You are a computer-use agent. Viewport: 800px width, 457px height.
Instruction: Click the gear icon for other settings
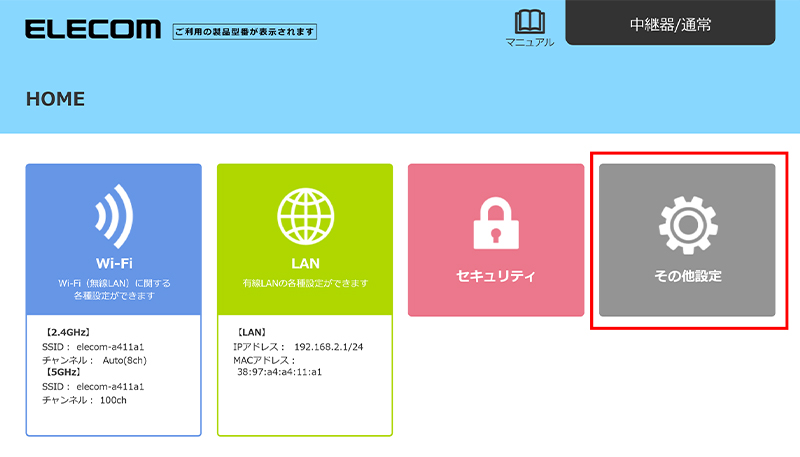[x=686, y=224]
